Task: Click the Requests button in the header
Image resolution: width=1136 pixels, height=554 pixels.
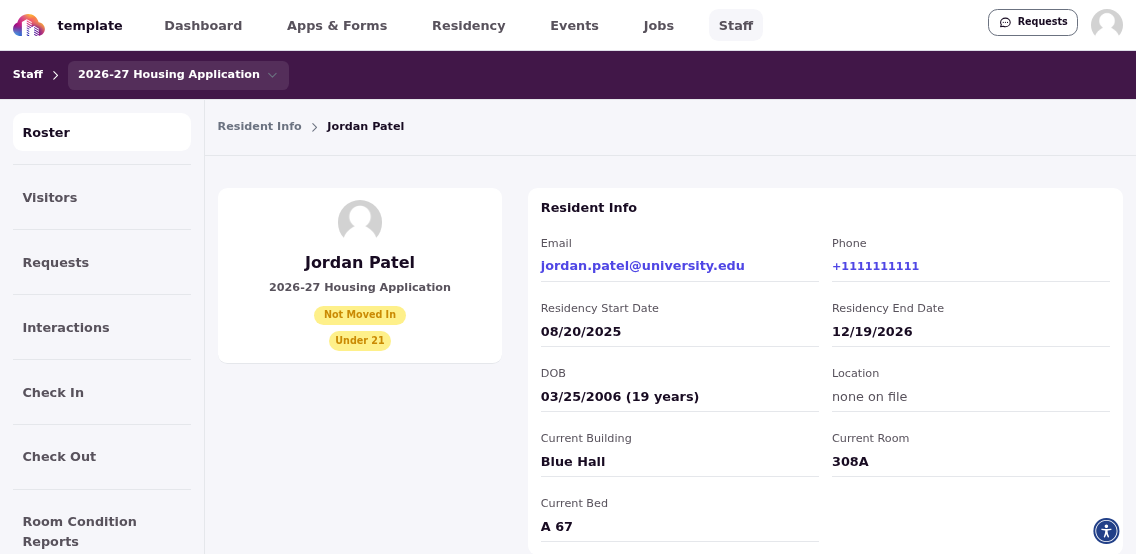Action: pyautogui.click(x=1032, y=22)
